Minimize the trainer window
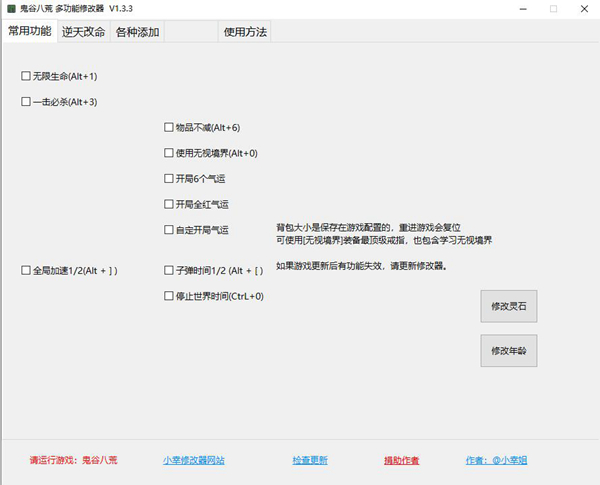Screen dimensions: 600x485 [523, 9]
